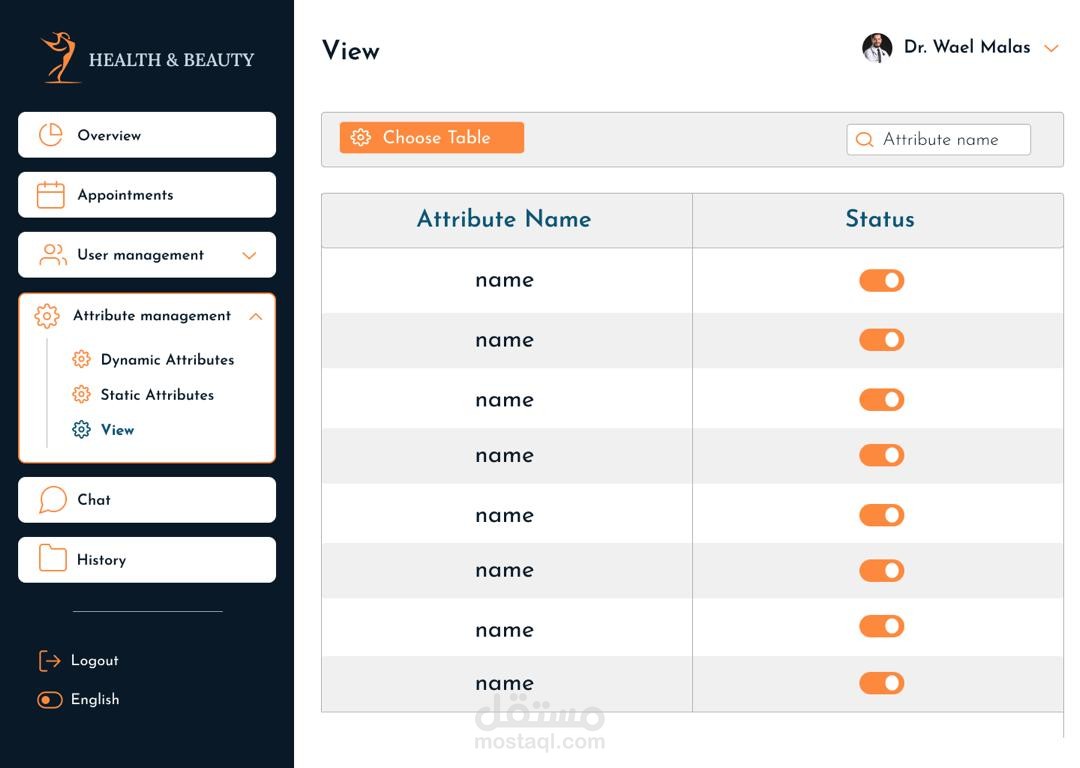Collapse the Attribute management section

pos(256,316)
